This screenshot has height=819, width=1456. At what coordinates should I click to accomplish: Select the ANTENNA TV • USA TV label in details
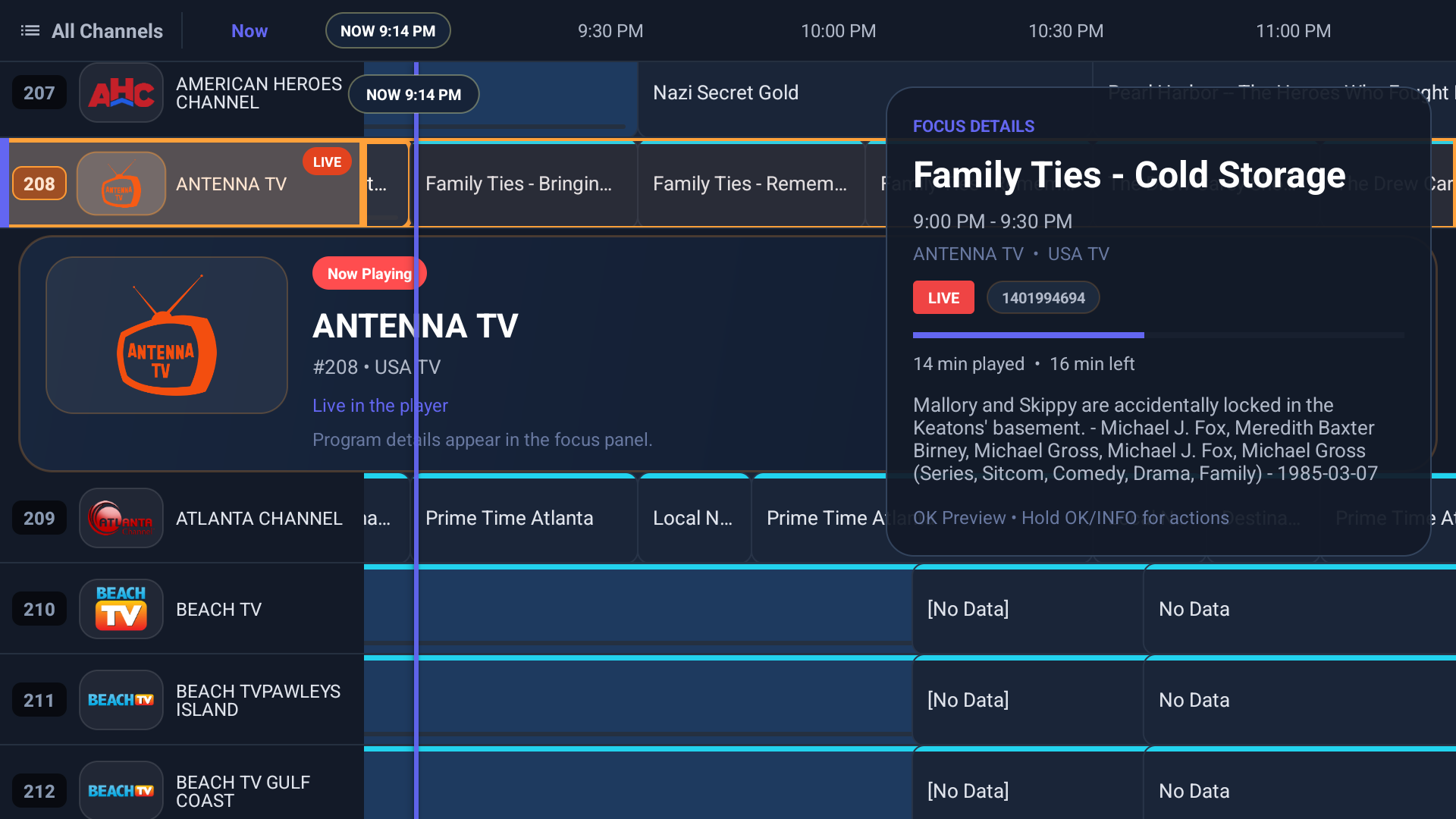point(1011,254)
